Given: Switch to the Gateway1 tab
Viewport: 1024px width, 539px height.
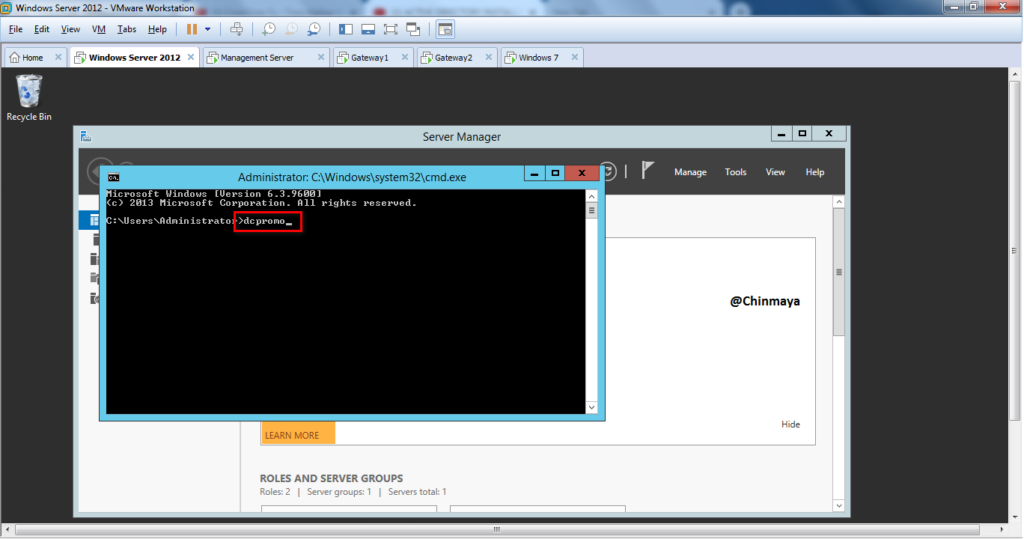Looking at the screenshot, I should pos(370,57).
